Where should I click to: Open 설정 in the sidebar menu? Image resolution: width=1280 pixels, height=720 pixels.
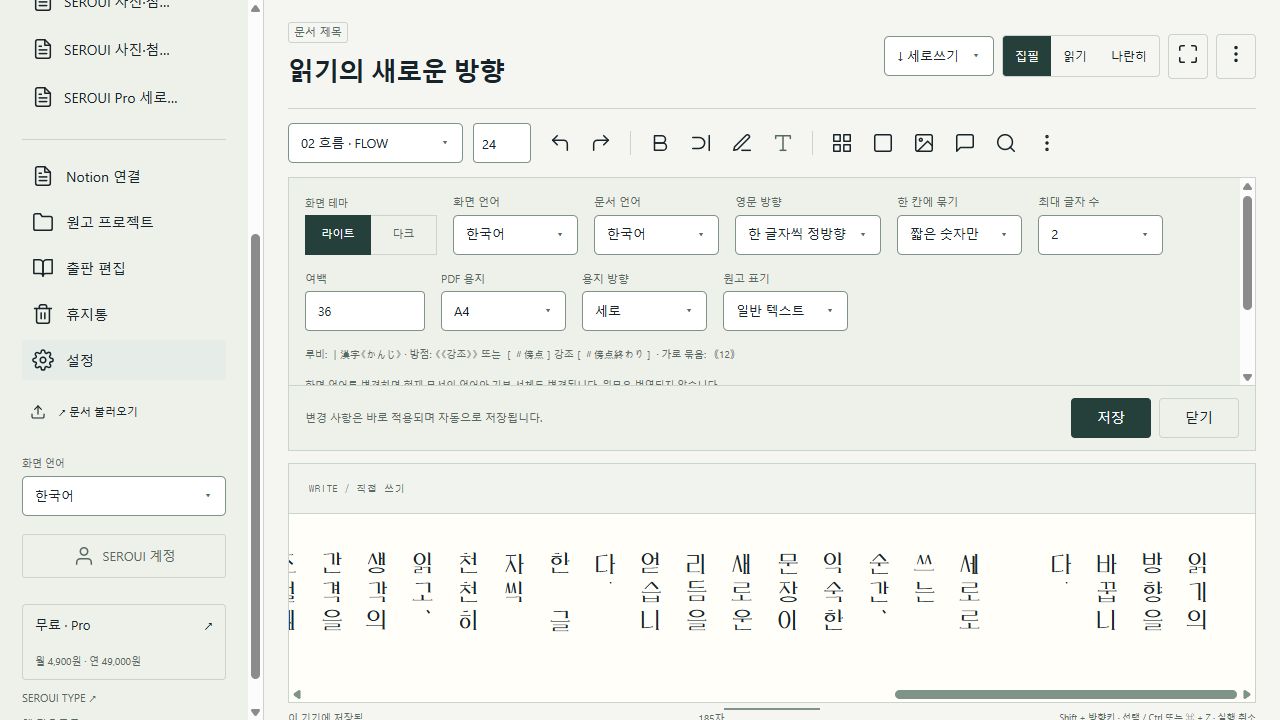124,360
